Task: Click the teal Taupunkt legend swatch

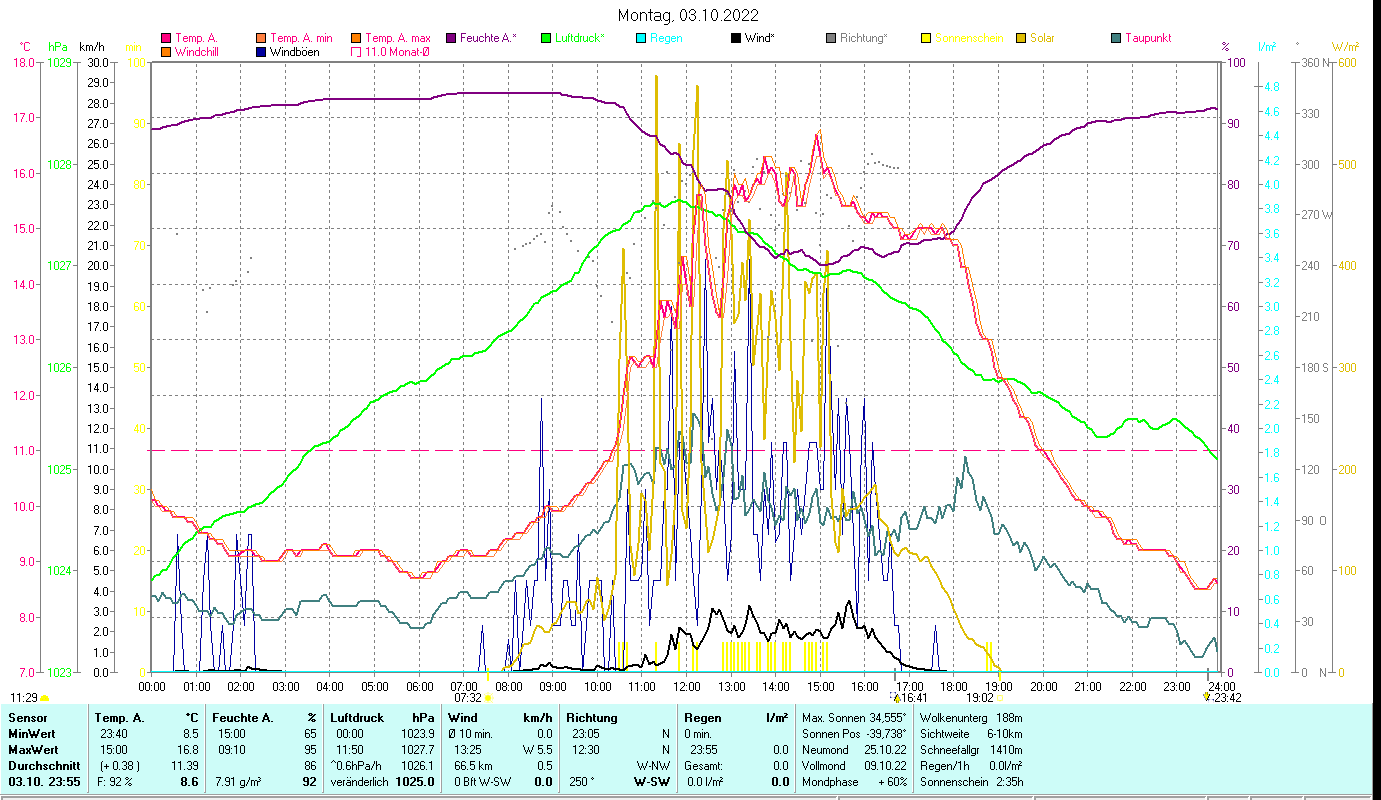Action: [x=1116, y=38]
